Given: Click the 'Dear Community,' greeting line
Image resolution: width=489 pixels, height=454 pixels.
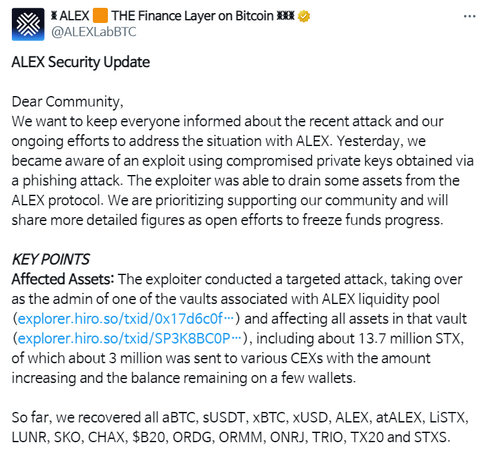Looking at the screenshot, I should [x=68, y=102].
